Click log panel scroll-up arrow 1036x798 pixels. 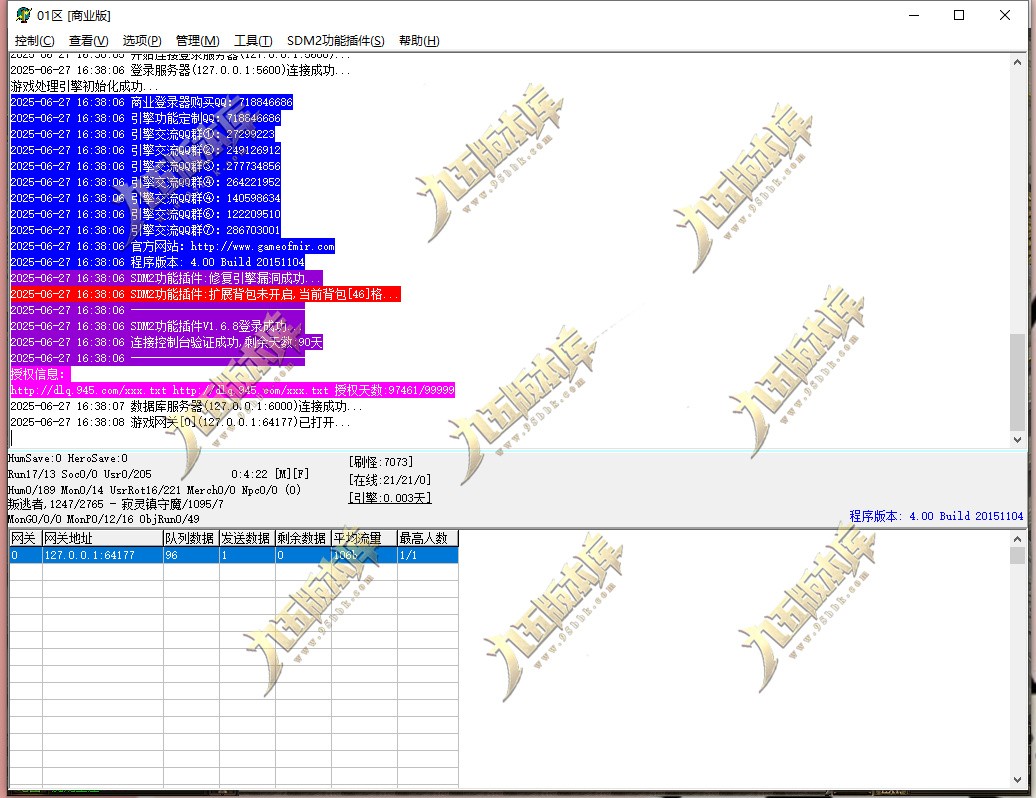[1018, 62]
